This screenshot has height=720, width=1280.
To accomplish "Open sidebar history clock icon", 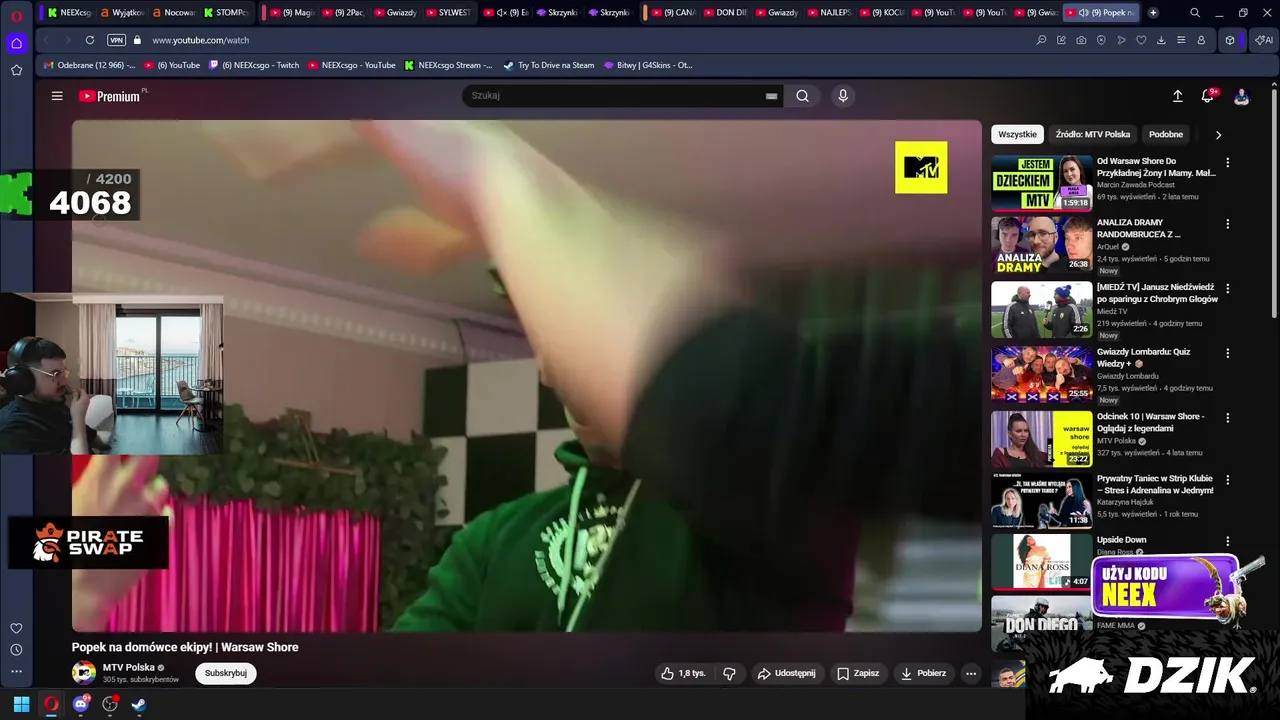I will (x=16, y=650).
